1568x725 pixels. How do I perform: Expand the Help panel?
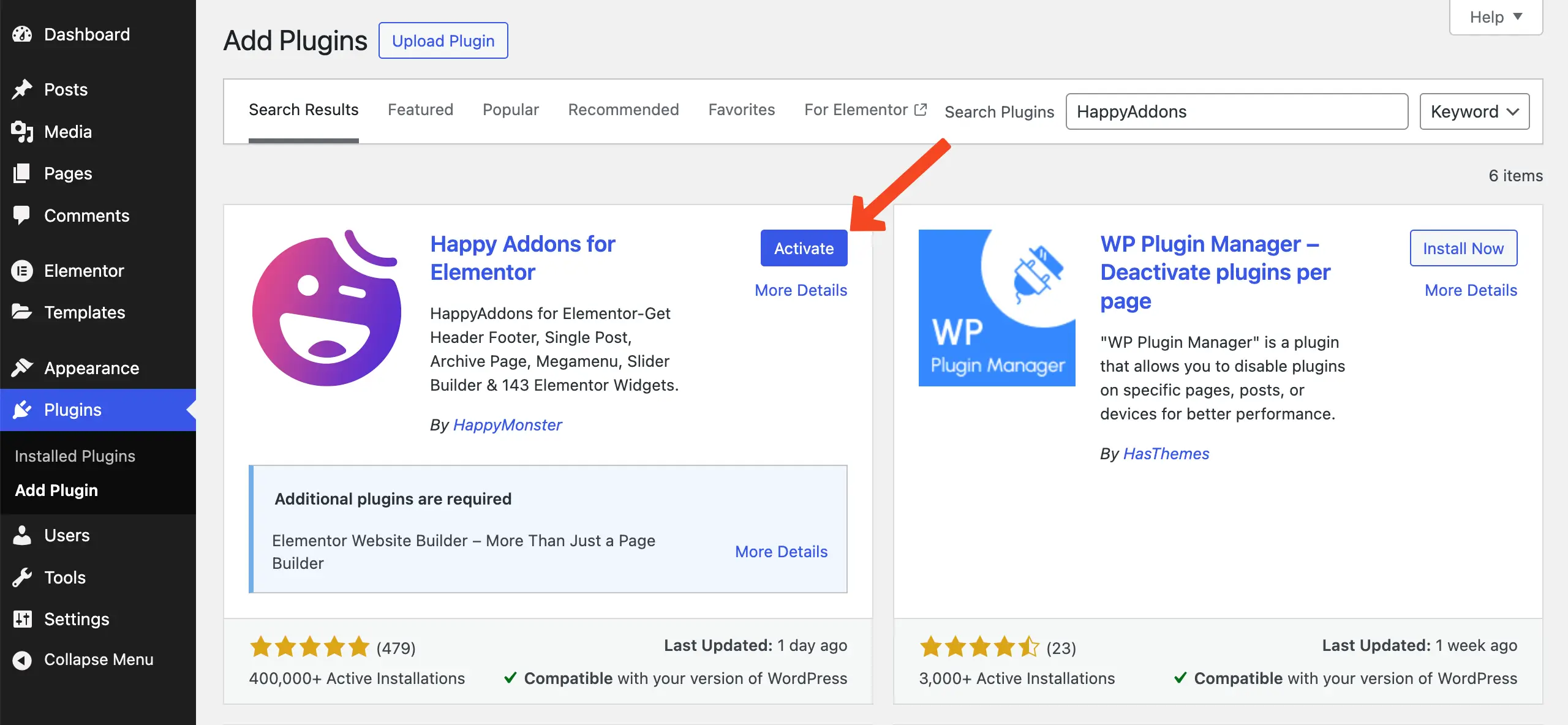pyautogui.click(x=1494, y=17)
